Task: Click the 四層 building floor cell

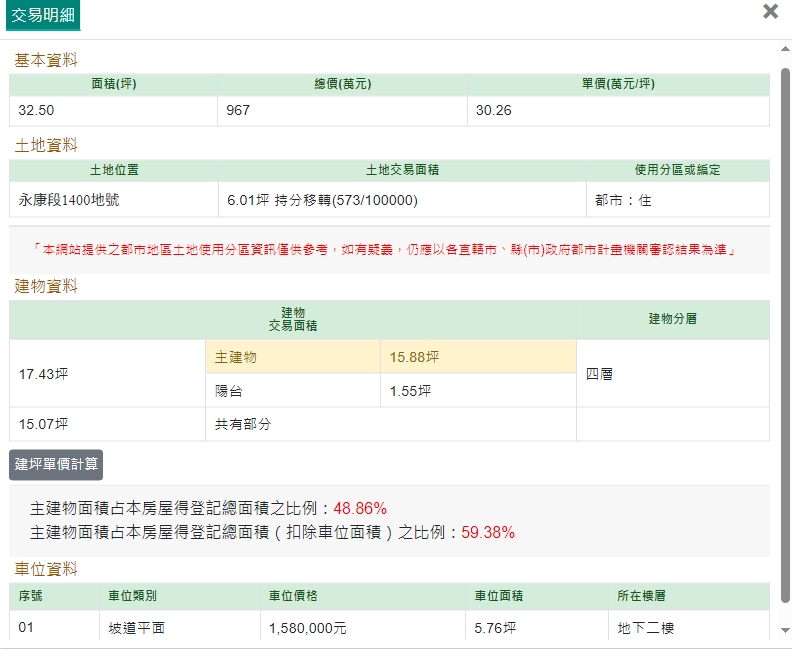Action: [x=600, y=374]
